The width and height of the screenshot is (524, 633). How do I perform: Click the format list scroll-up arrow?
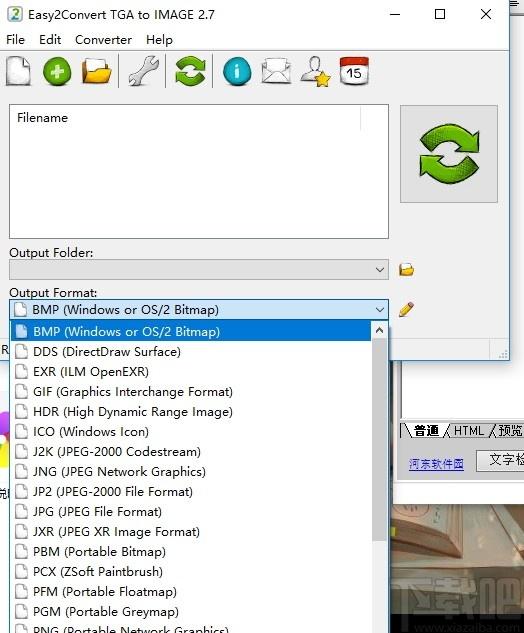(x=379, y=330)
